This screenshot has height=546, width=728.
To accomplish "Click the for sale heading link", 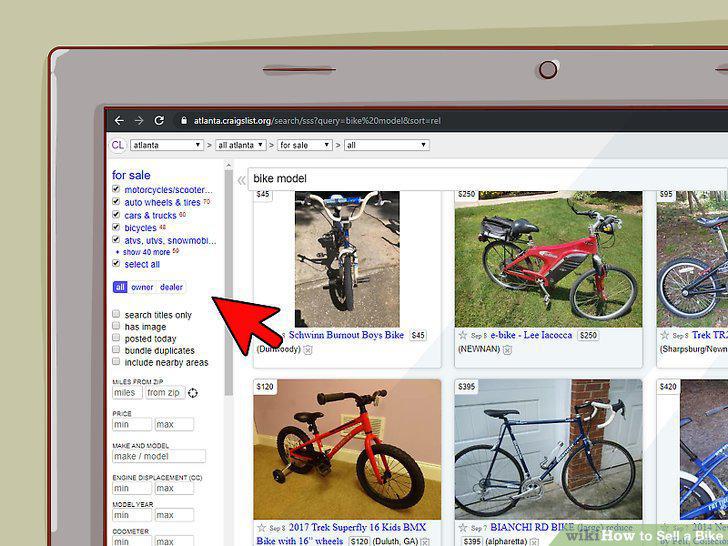I will tap(131, 176).
